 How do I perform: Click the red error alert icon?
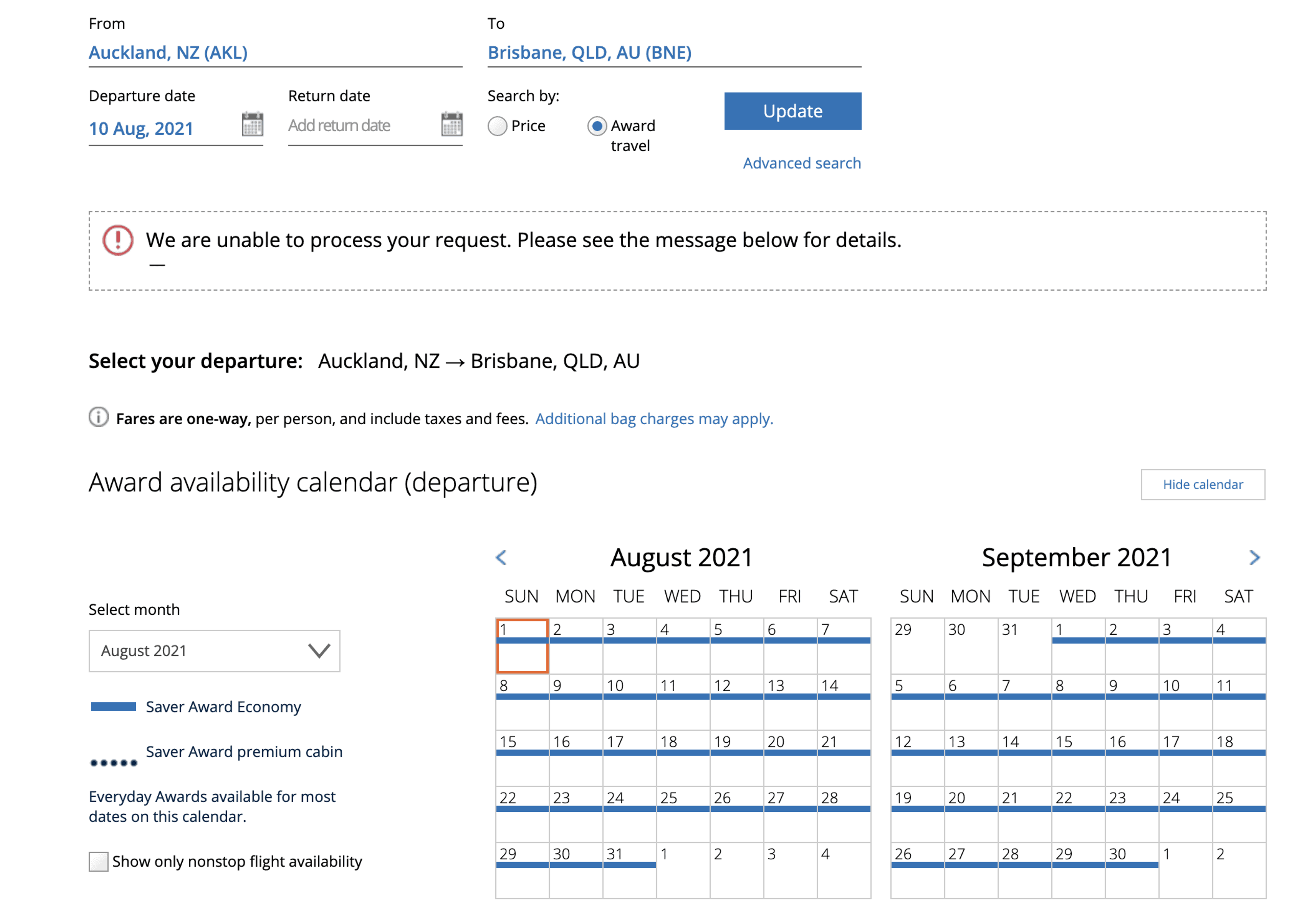tap(118, 240)
